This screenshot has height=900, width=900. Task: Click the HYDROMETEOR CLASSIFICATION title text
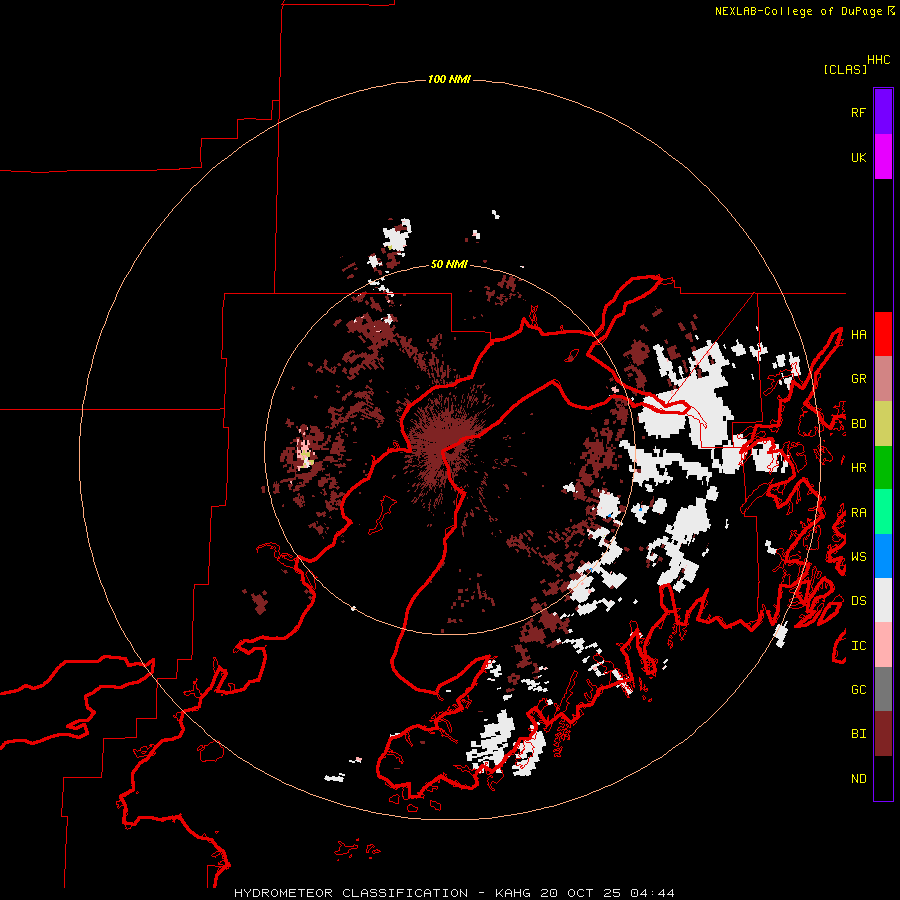351,893
